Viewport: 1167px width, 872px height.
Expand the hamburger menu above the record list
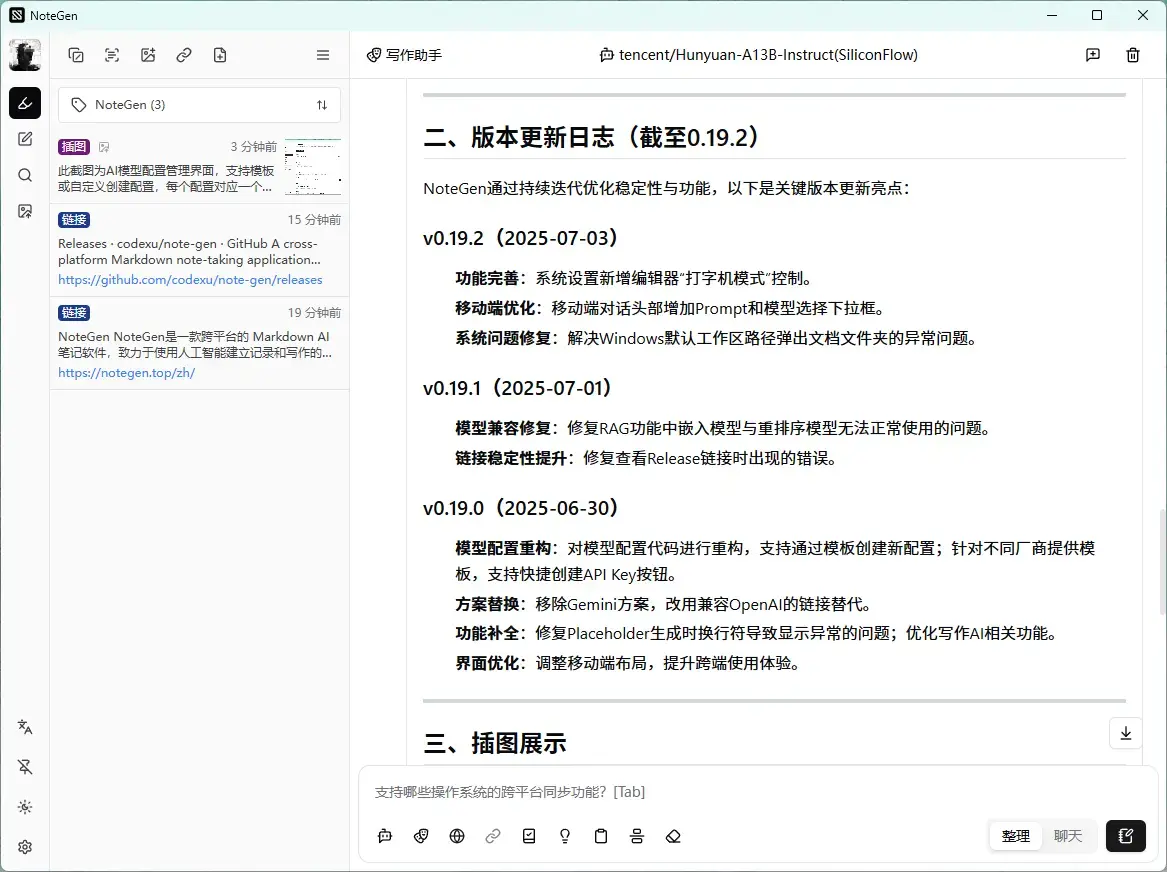pyautogui.click(x=323, y=56)
